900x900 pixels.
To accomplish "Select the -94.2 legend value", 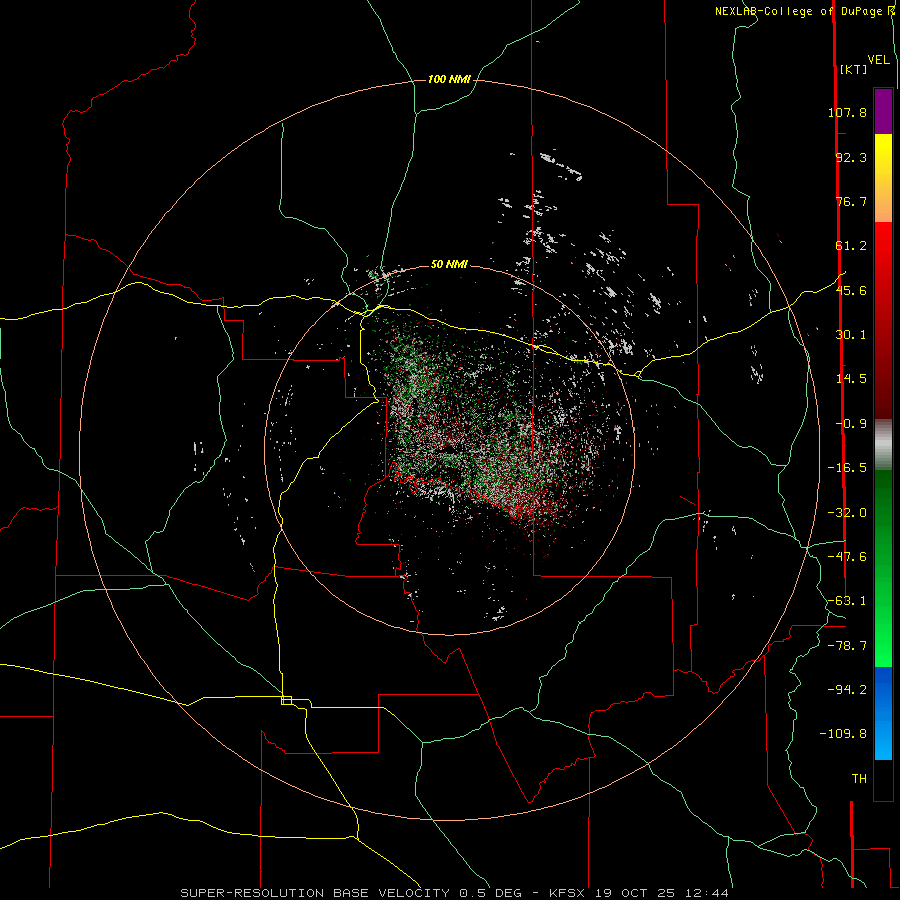I will click(847, 690).
